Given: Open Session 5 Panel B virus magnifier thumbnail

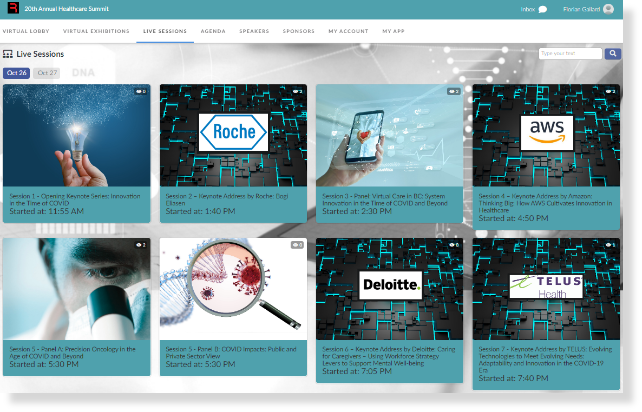Looking at the screenshot, I should (x=233, y=289).
